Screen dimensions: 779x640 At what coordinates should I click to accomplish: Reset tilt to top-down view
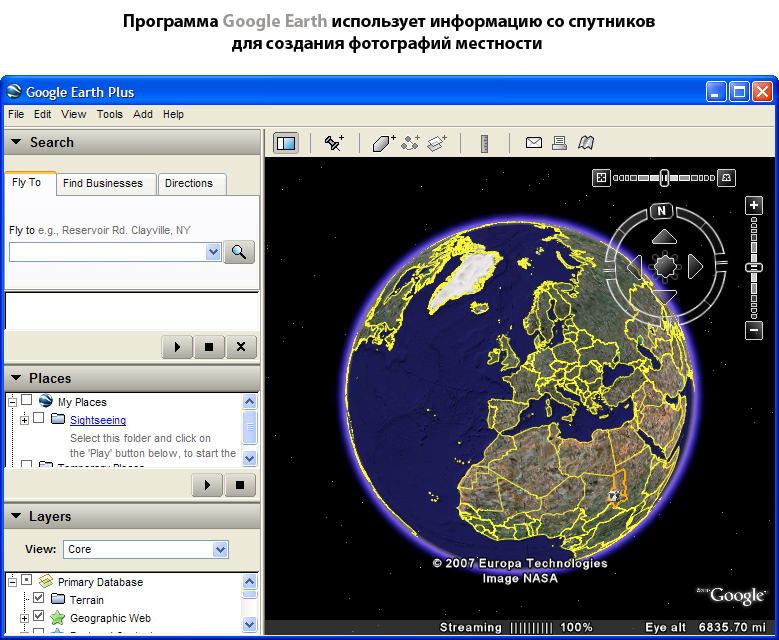tap(601, 177)
